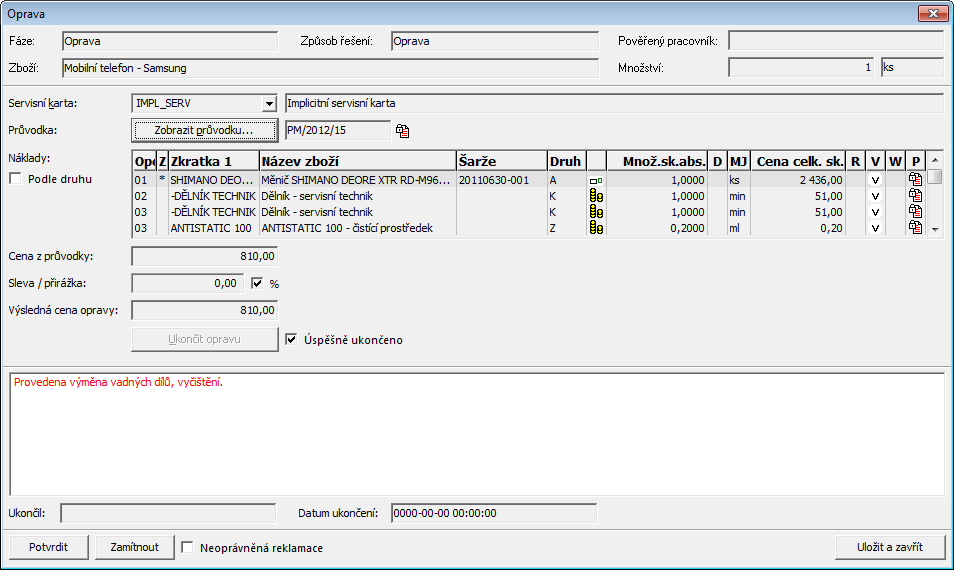Click the coins icon in row 02 Dělník
Image resolution: width=954 pixels, height=570 pixels.
(x=596, y=196)
